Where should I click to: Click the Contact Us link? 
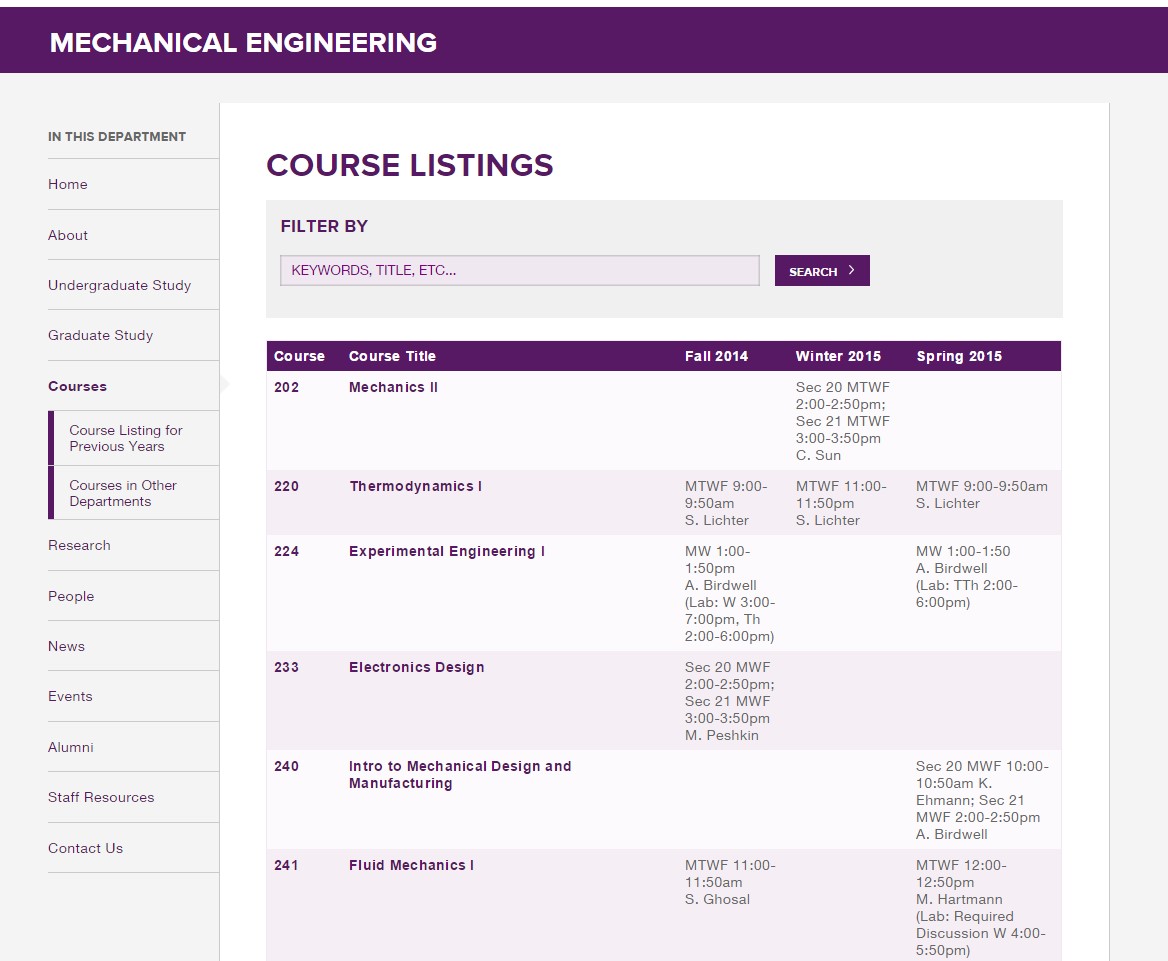[85, 848]
